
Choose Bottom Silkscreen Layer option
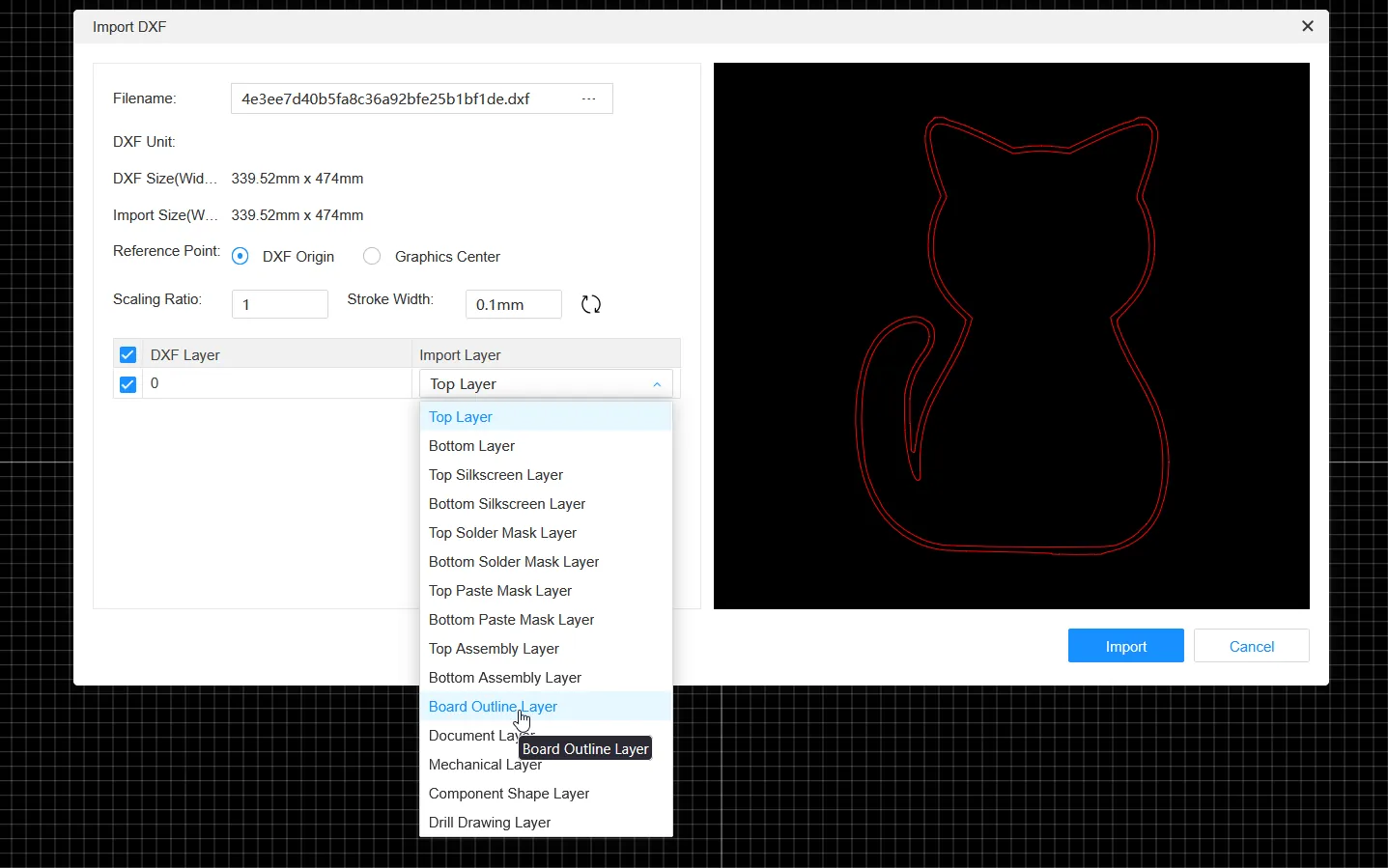[x=547, y=504]
